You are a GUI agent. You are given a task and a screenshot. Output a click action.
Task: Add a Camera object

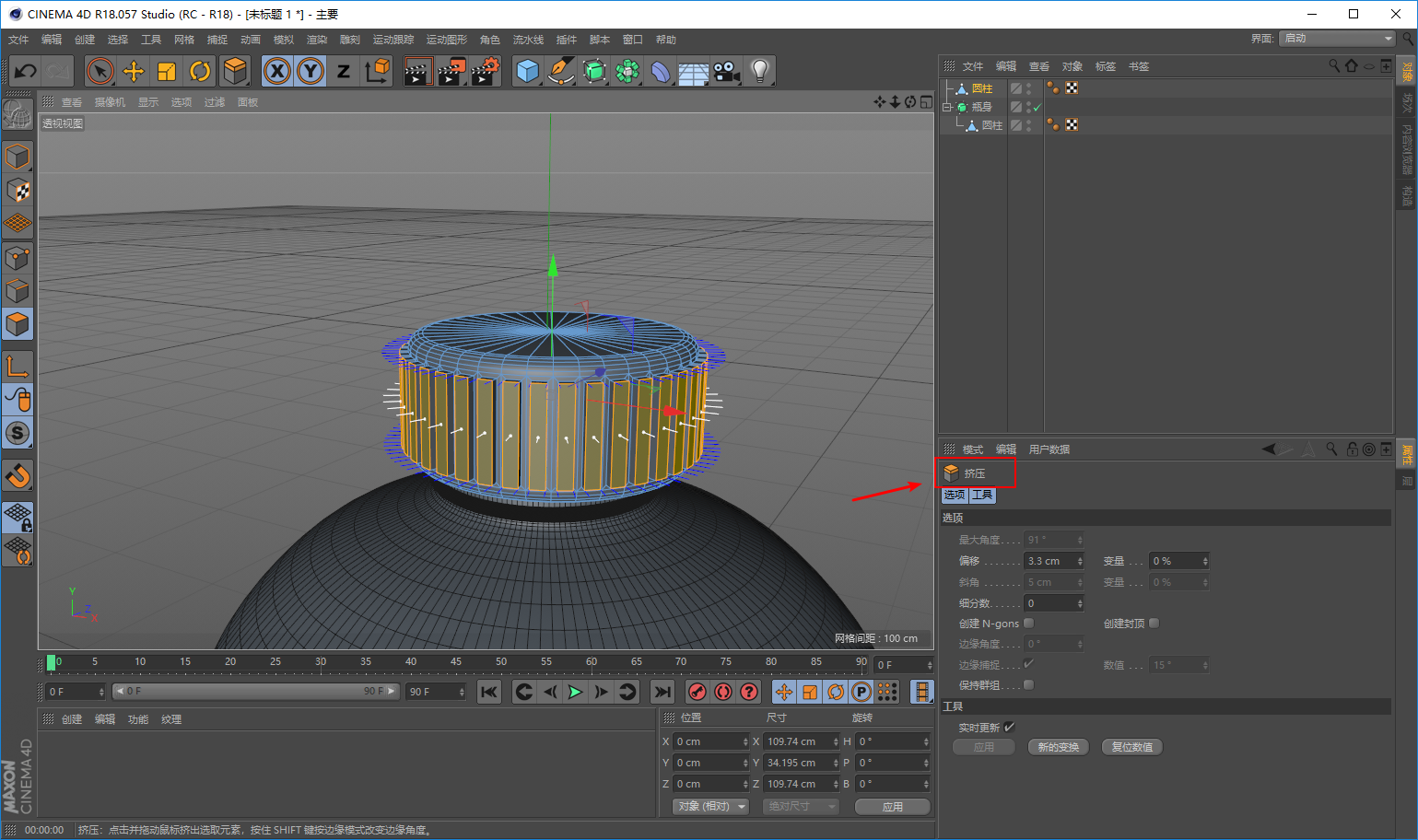point(727,71)
